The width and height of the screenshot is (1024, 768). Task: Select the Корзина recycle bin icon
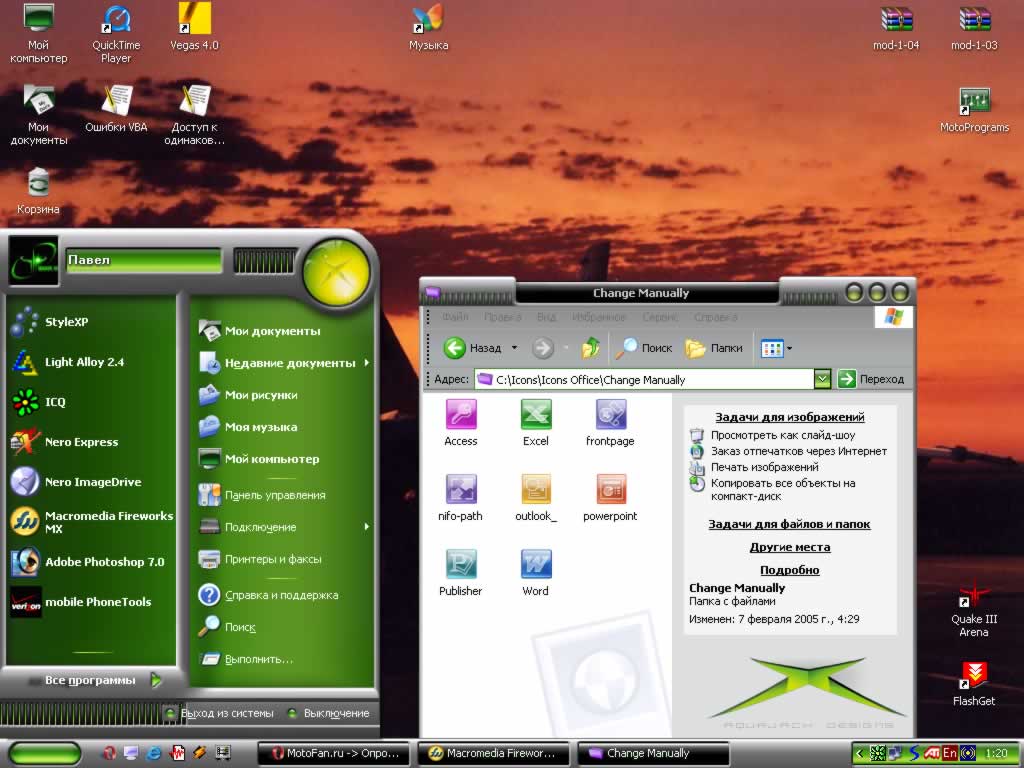tap(38, 191)
